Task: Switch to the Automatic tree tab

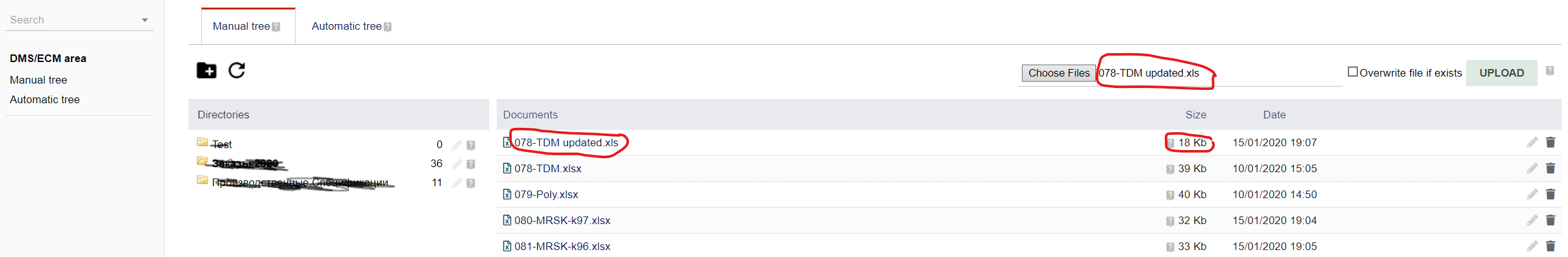Action: [347, 27]
